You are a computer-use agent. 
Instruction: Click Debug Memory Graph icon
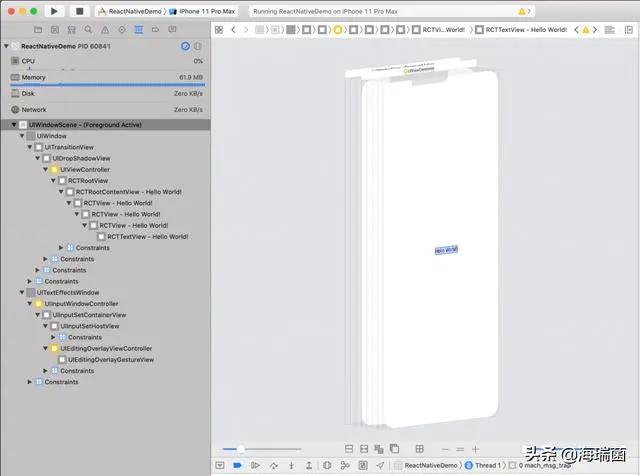coord(345,465)
